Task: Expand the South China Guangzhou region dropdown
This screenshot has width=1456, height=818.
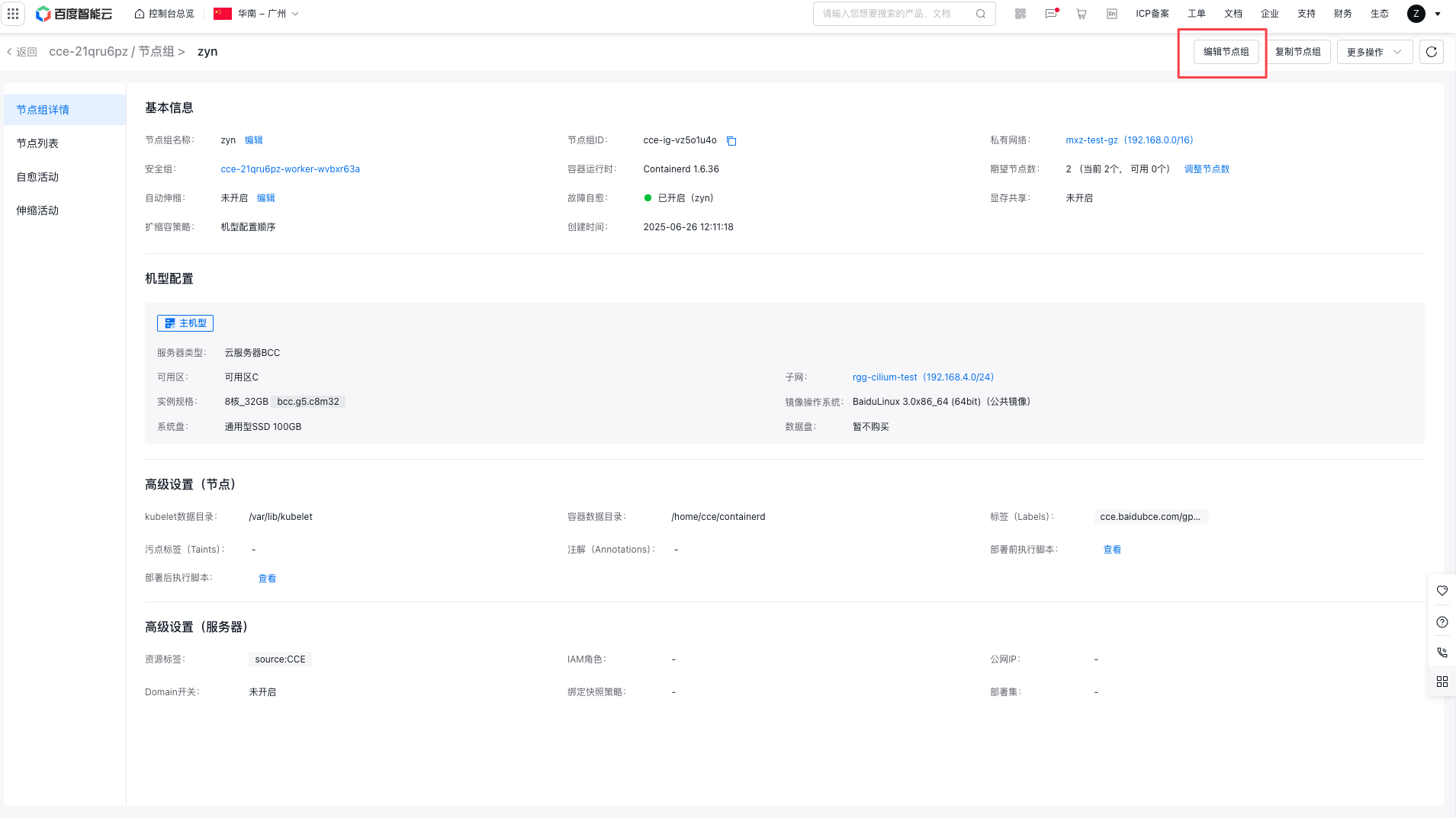Action: [256, 14]
